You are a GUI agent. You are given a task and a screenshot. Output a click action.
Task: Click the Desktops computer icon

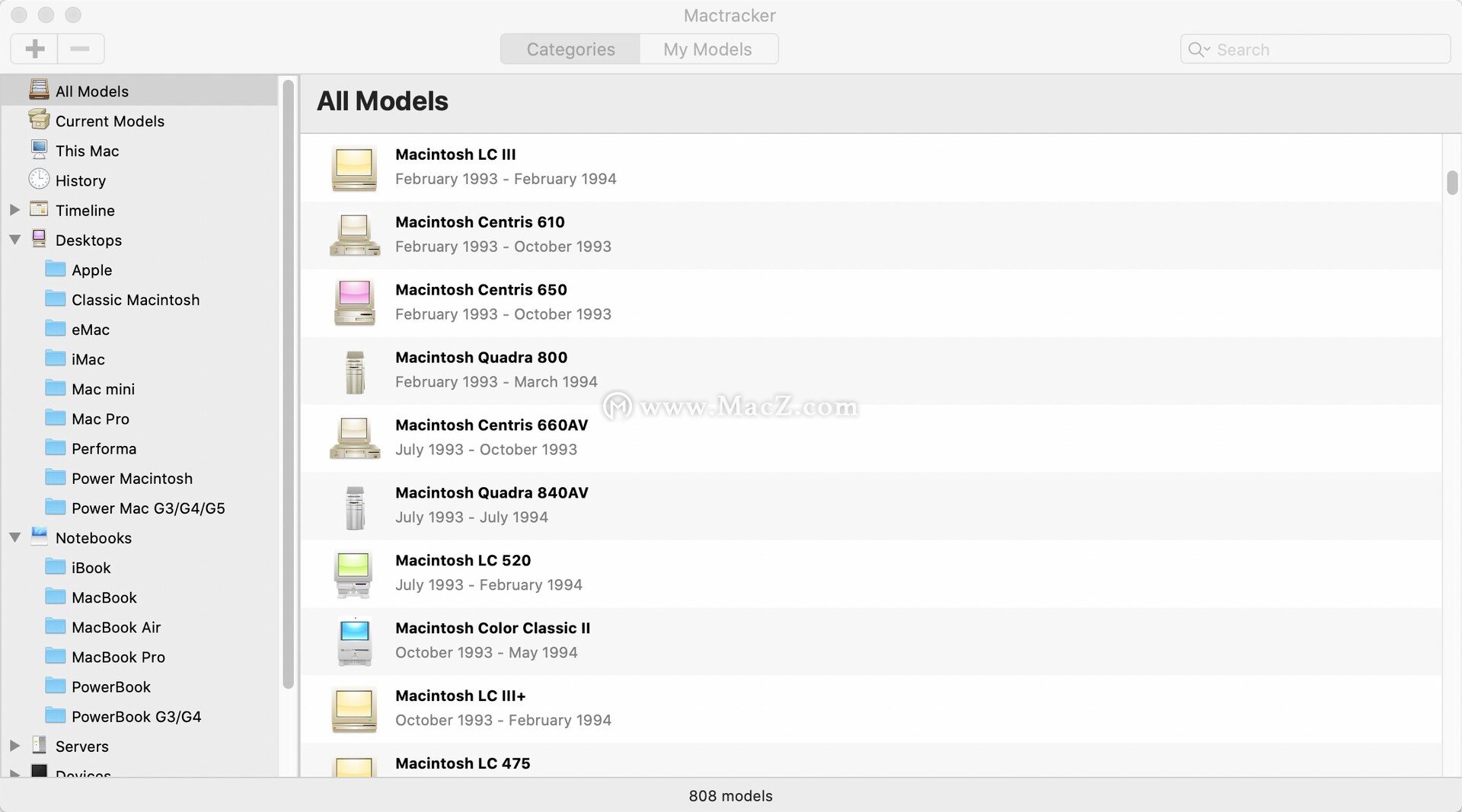39,239
